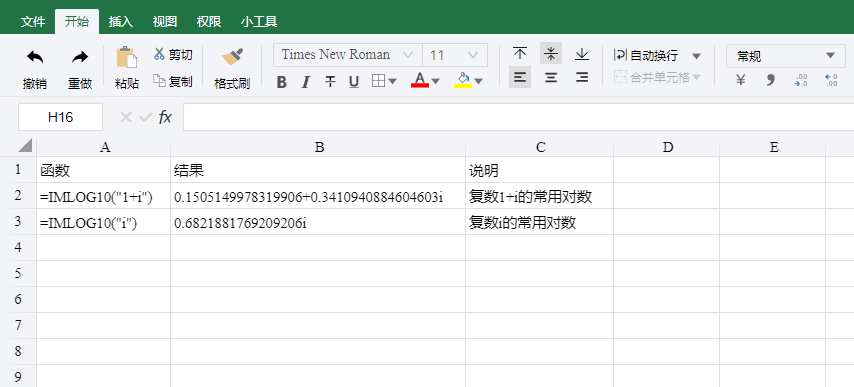Select column B header
The height and width of the screenshot is (387, 854).
[x=318, y=147]
